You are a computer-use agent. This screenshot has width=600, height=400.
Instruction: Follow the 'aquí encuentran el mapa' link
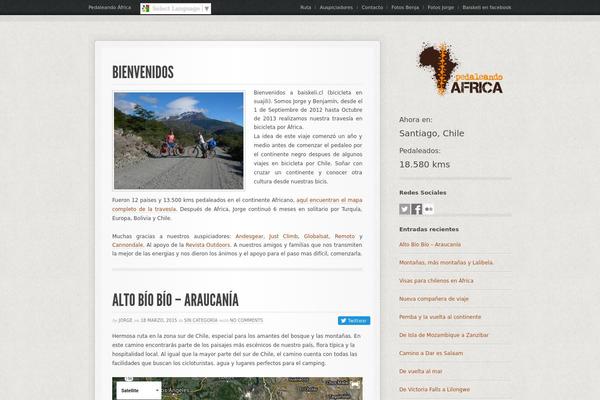329,200
